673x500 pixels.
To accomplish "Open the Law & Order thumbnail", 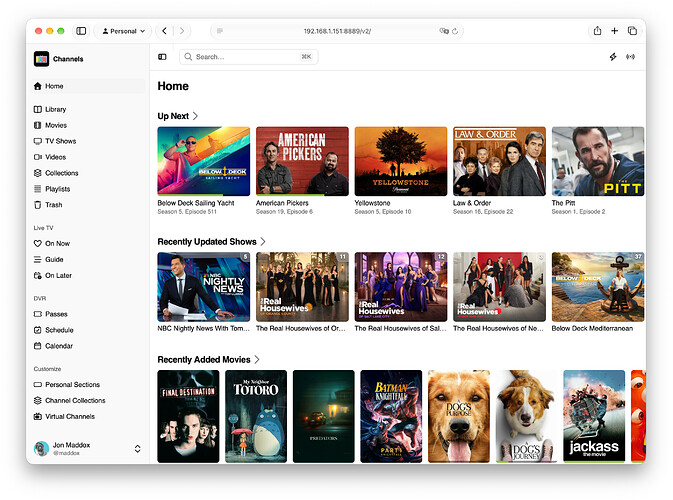I will (x=500, y=161).
